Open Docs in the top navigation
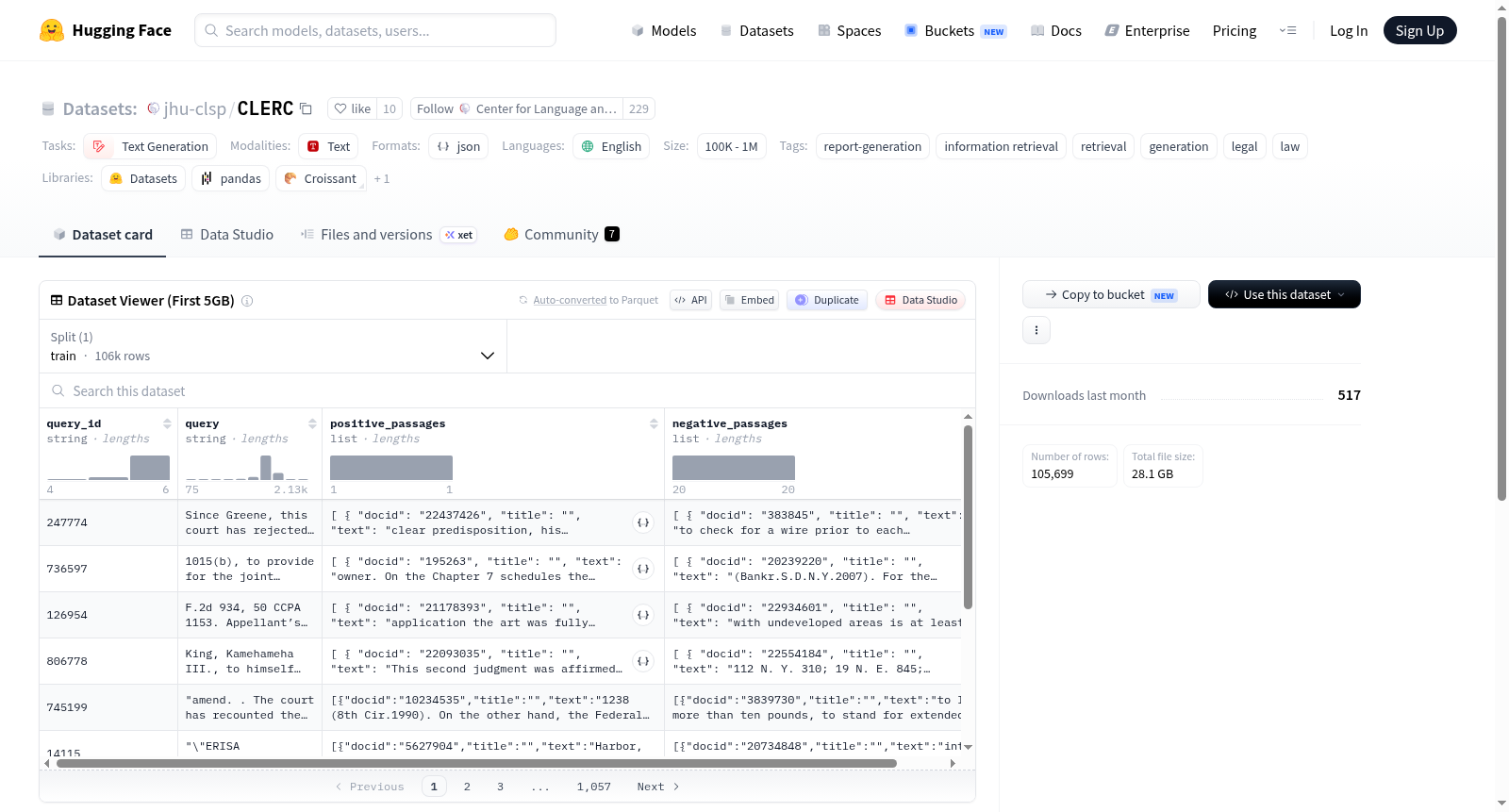This screenshot has height=812, width=1509. click(1055, 30)
